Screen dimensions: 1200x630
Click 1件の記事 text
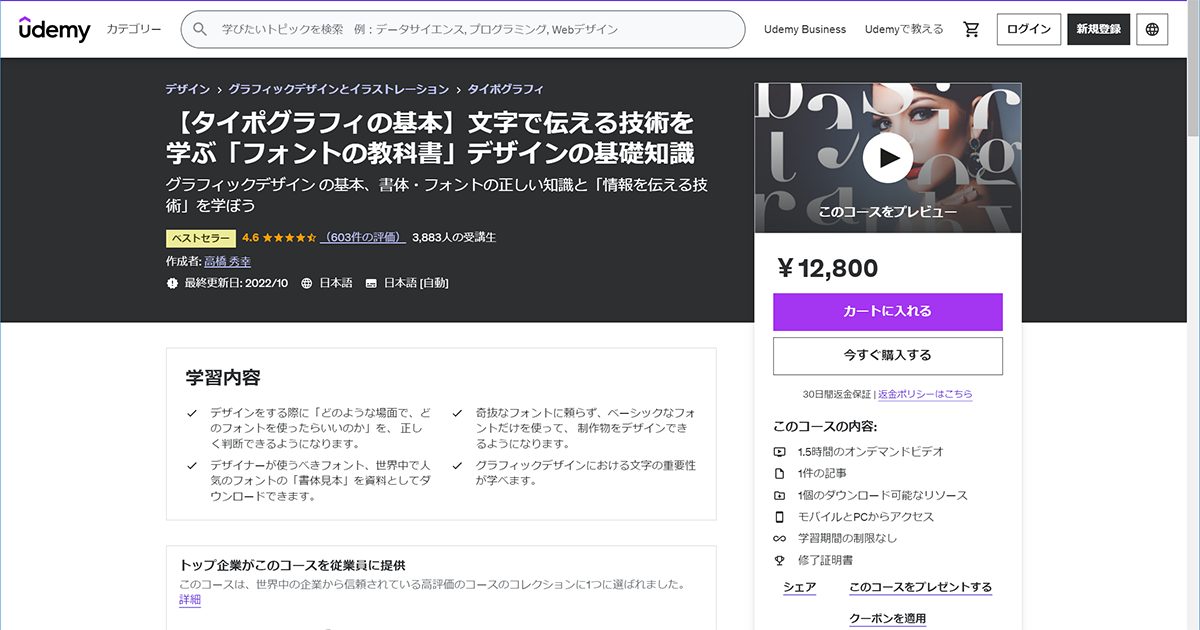click(822, 474)
